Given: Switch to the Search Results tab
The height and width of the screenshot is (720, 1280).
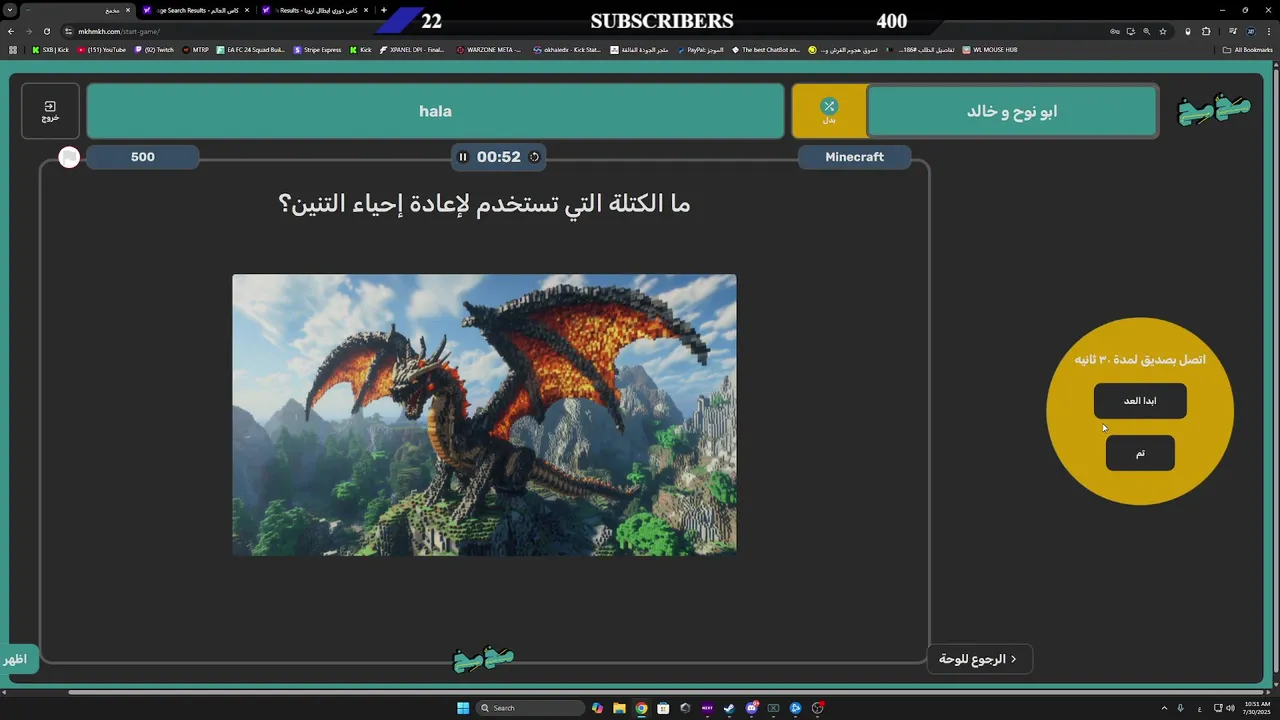Looking at the screenshot, I should tap(196, 10).
